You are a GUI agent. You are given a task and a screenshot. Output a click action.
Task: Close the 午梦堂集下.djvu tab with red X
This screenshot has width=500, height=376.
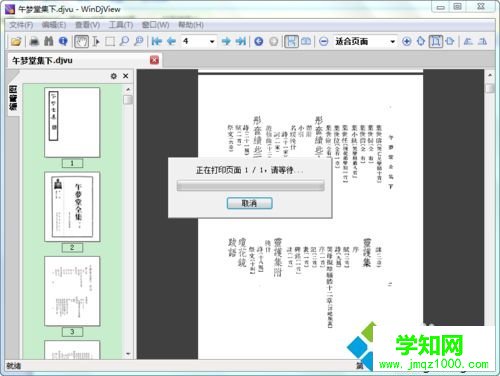(154, 60)
